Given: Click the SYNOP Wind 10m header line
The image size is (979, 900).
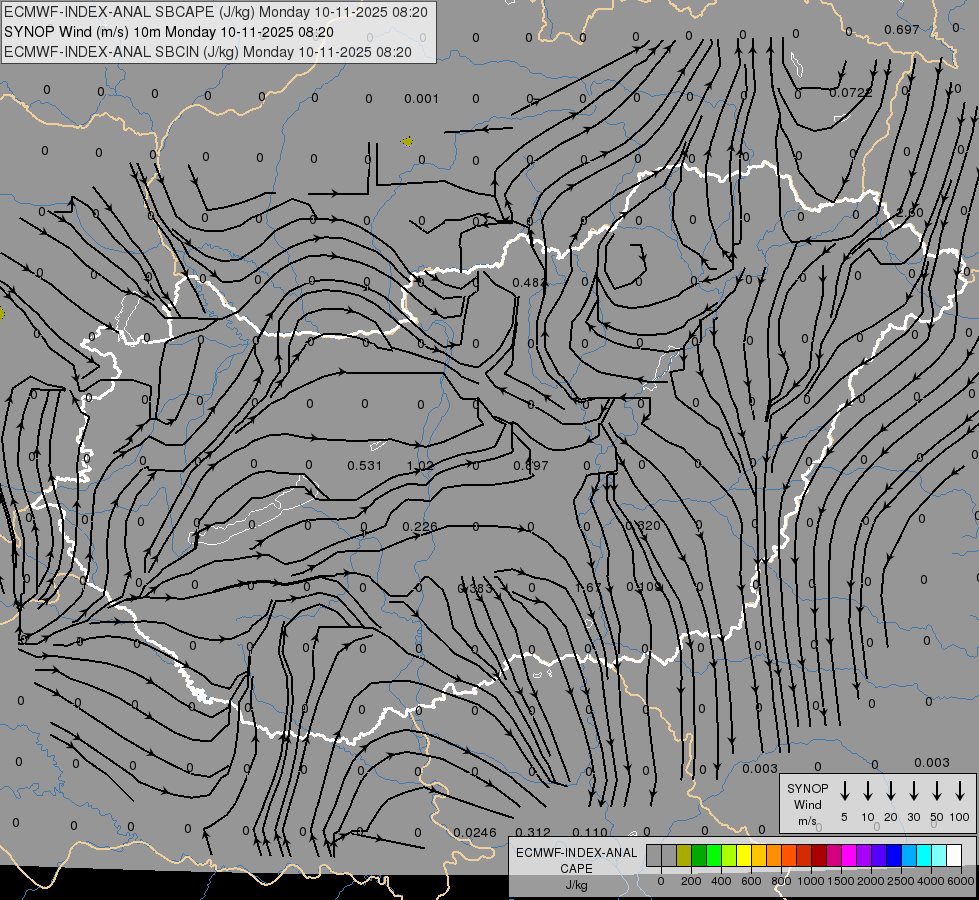Looking at the screenshot, I should pos(169,32).
